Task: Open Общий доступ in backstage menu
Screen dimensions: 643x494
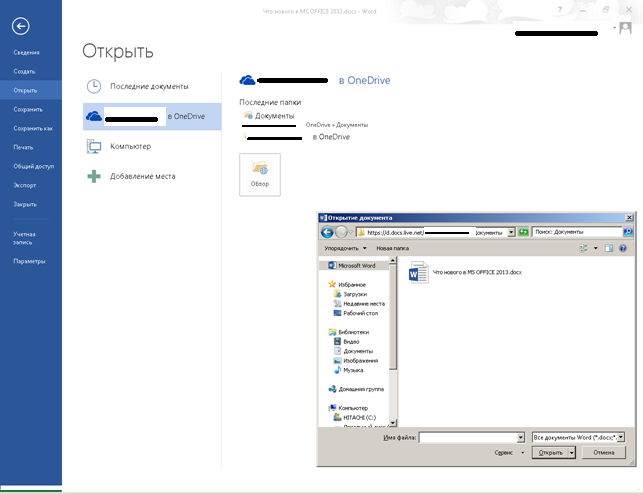Action: click(x=33, y=166)
